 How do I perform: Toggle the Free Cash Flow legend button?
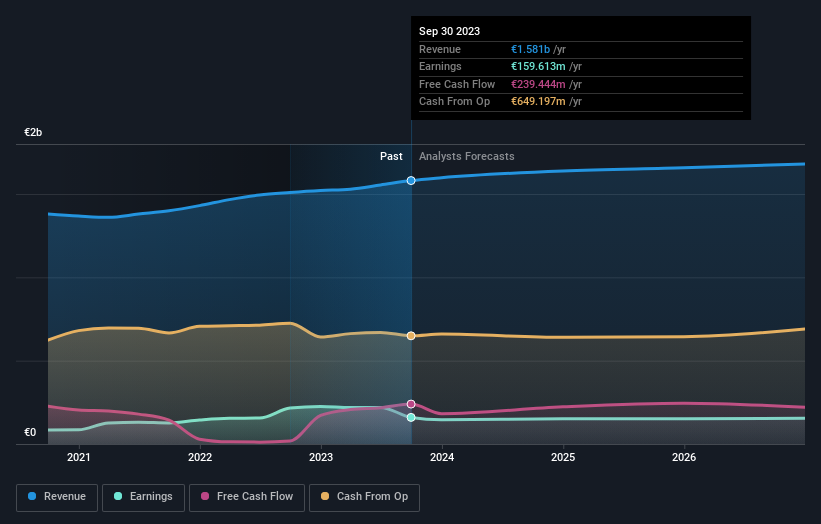[x=247, y=497]
